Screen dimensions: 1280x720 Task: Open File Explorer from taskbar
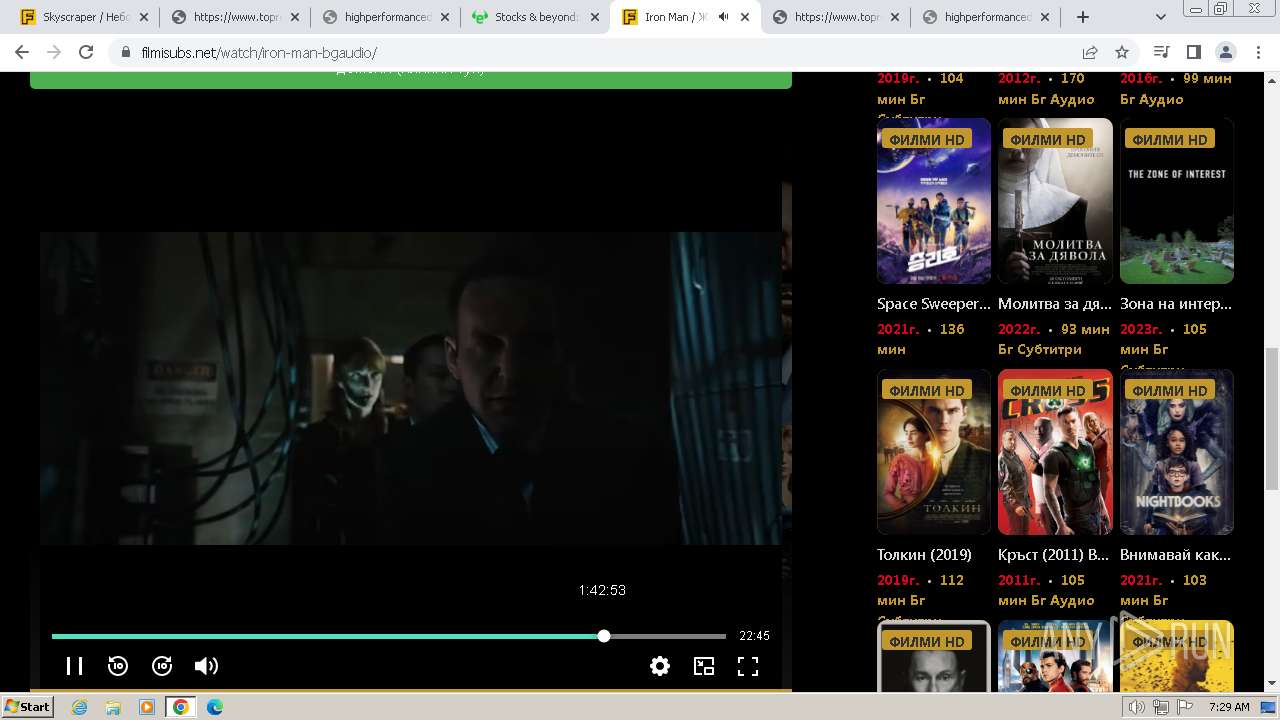pyautogui.click(x=113, y=707)
